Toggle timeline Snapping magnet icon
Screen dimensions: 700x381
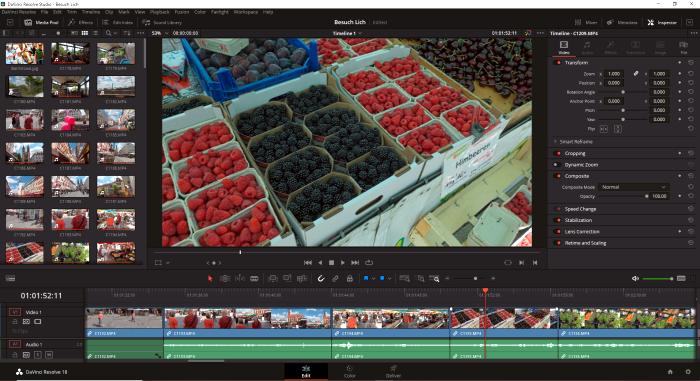[x=321, y=278]
